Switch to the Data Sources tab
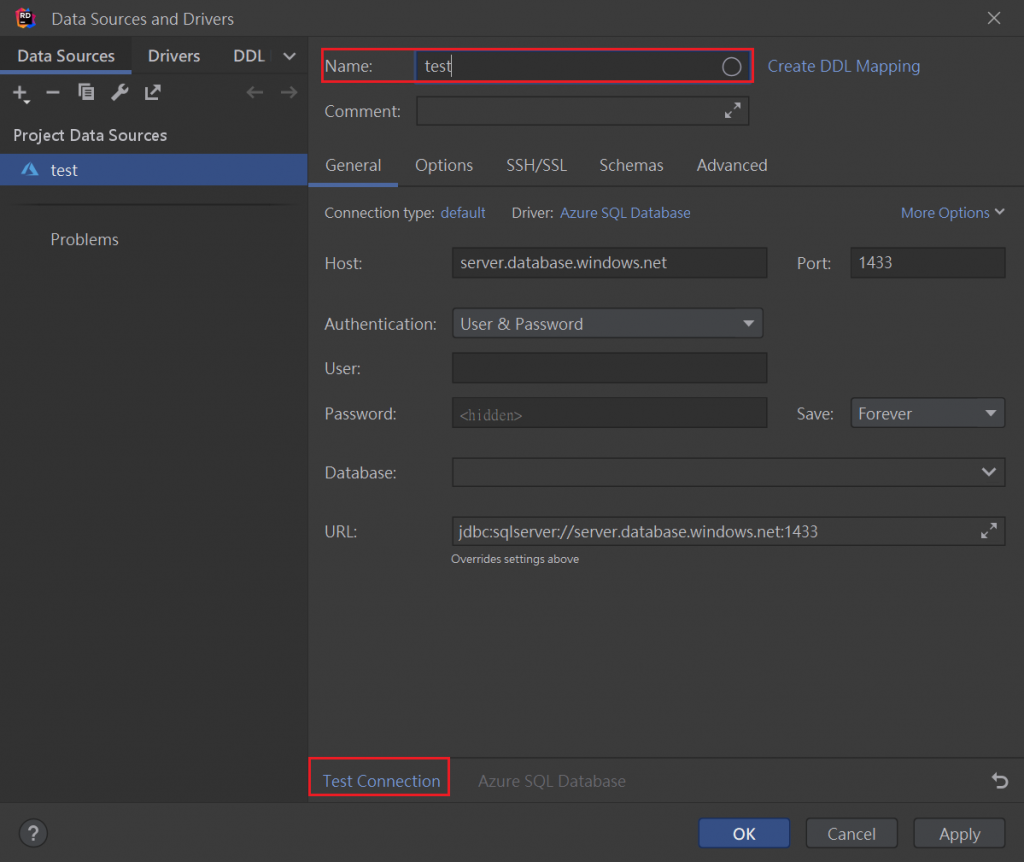 coord(66,56)
